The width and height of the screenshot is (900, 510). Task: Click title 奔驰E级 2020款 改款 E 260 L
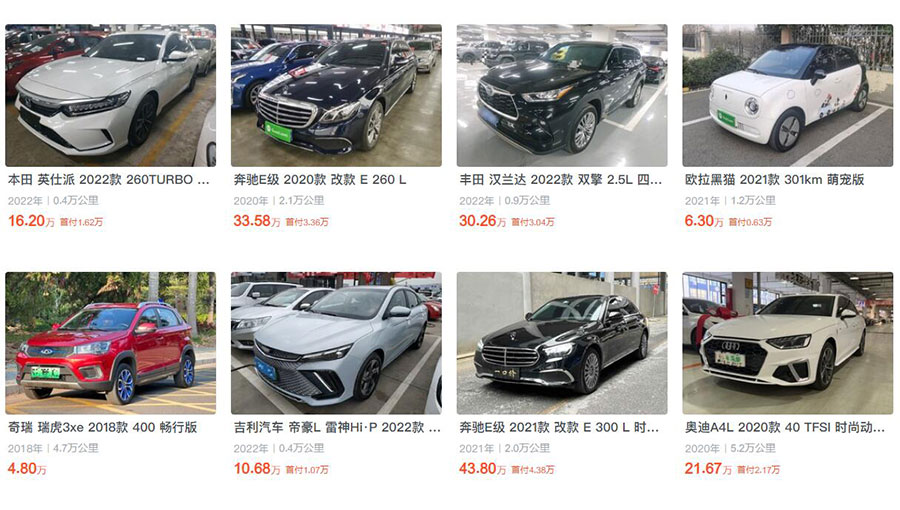click(x=320, y=180)
